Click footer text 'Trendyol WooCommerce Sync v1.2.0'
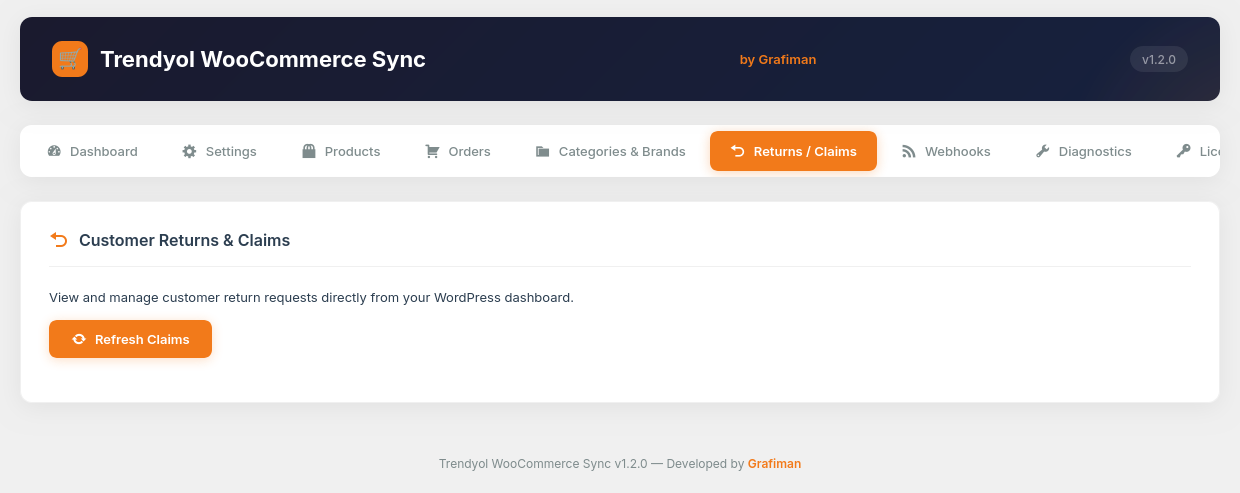This screenshot has height=493, width=1240. coord(543,464)
